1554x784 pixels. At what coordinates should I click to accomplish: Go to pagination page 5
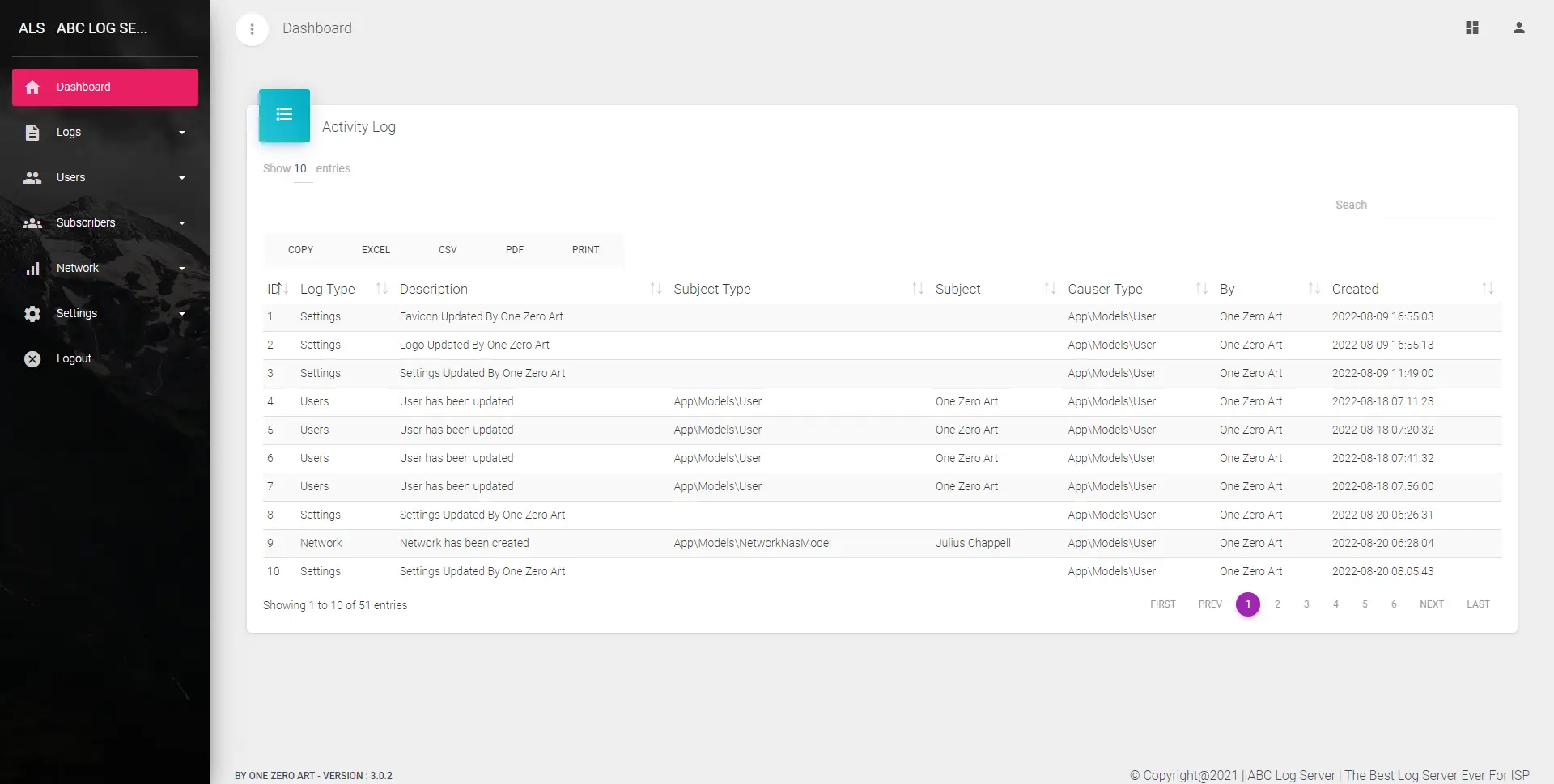1365,604
